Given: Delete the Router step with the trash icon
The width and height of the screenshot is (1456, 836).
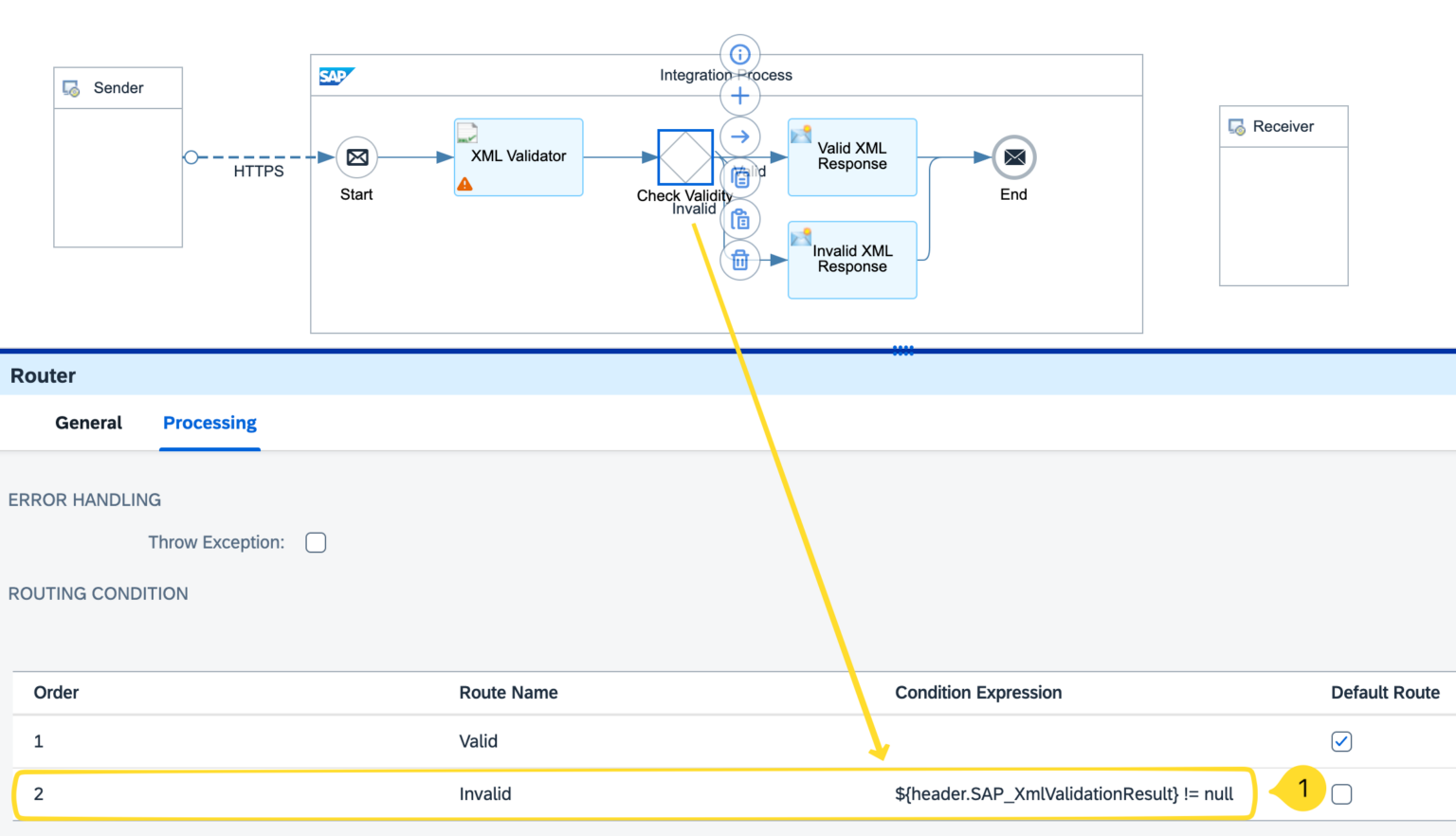Looking at the screenshot, I should coord(740,260).
